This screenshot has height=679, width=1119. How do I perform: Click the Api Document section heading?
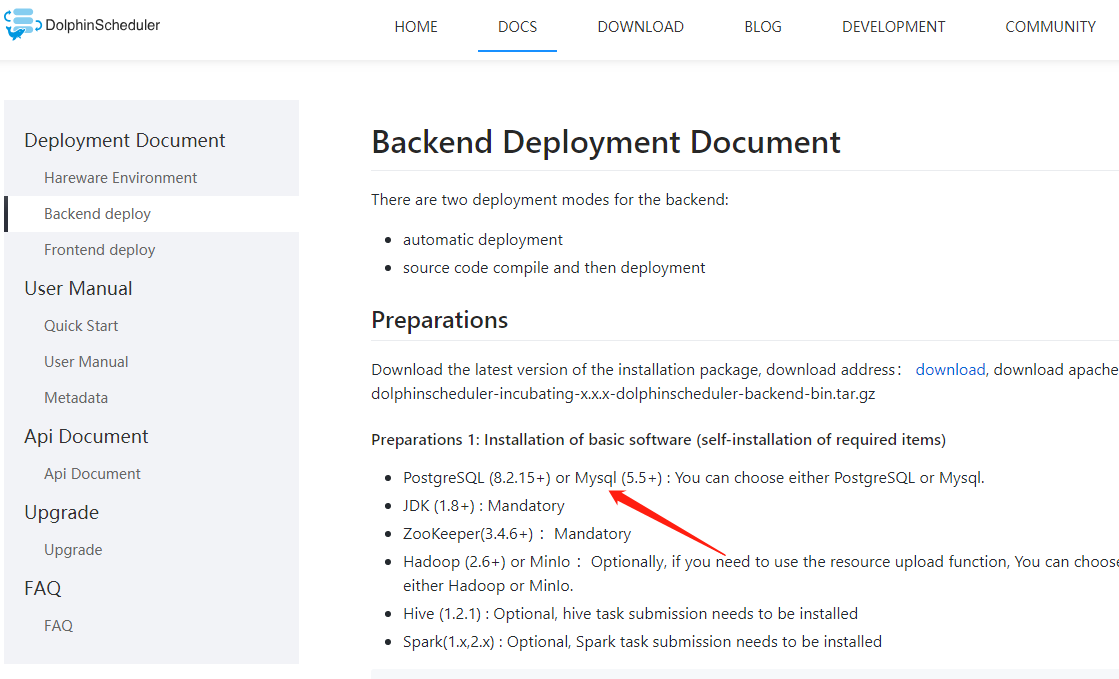click(86, 436)
